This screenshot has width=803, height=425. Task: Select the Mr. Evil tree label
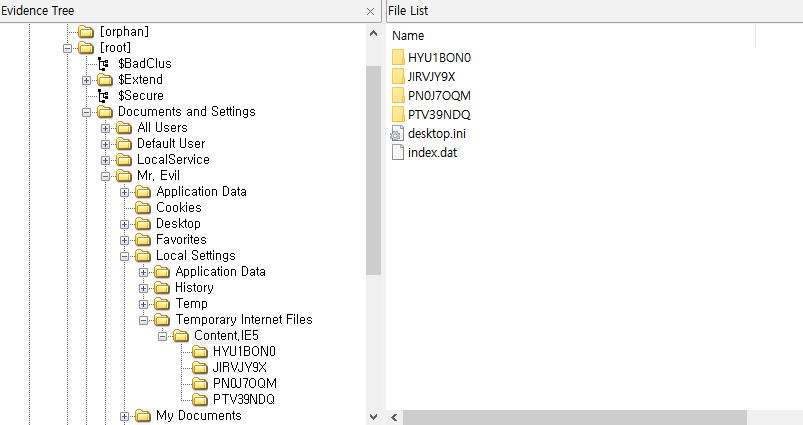click(x=158, y=176)
